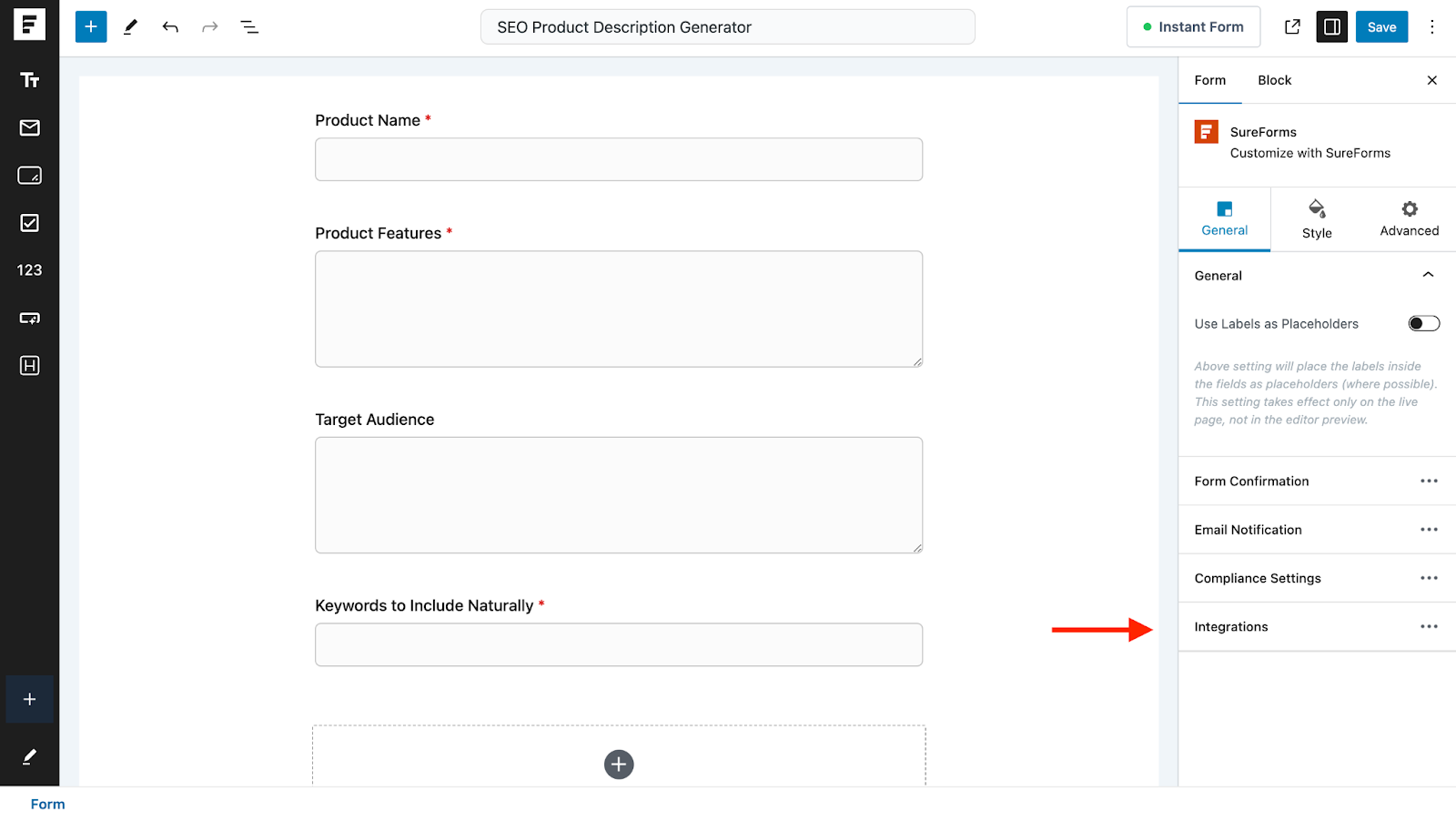
Task: Redo the last change
Action: click(x=210, y=26)
